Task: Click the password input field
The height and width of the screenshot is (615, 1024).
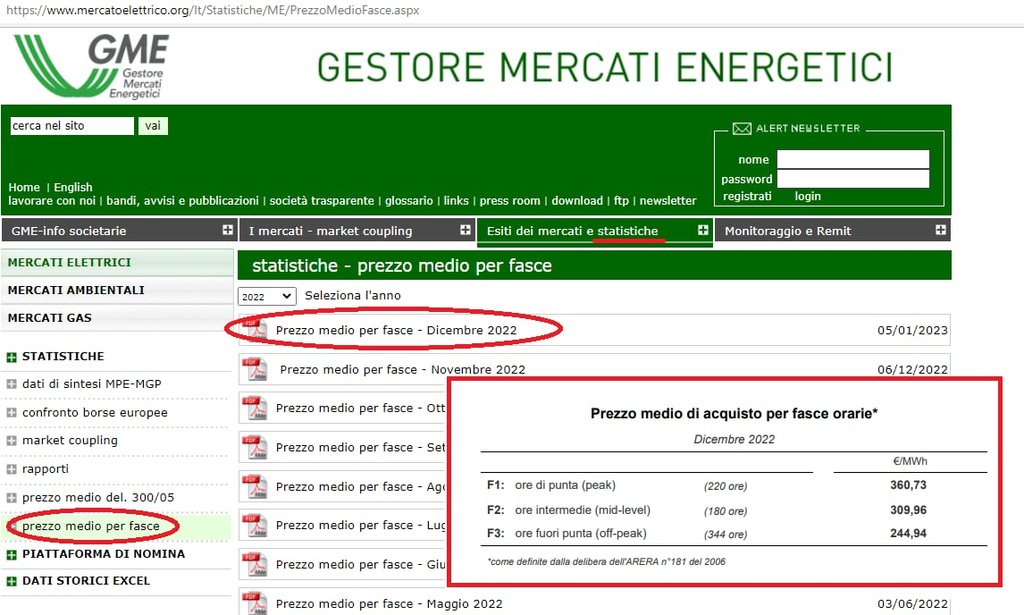Action: click(x=853, y=179)
